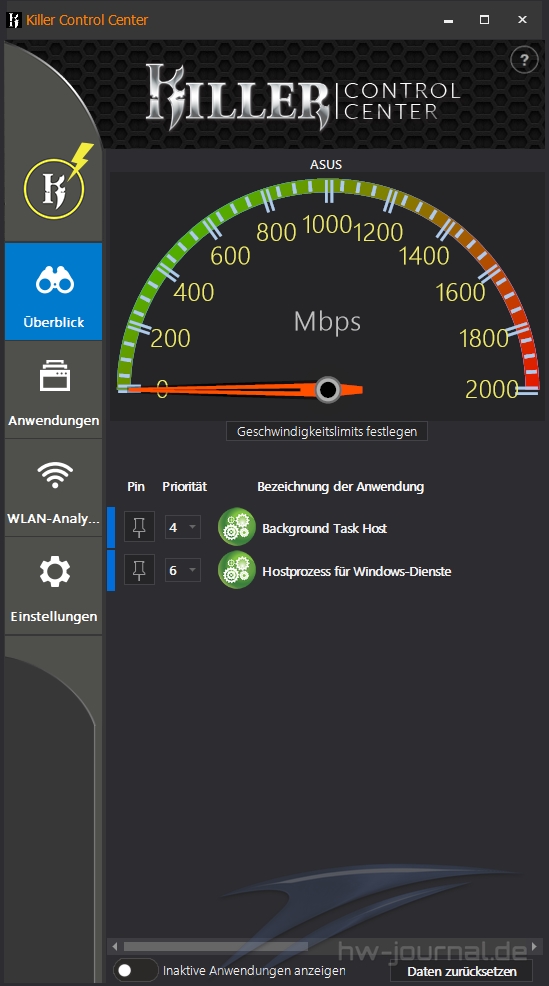Click the horizontal scrollbar thumb
The image size is (549, 986).
[216, 946]
